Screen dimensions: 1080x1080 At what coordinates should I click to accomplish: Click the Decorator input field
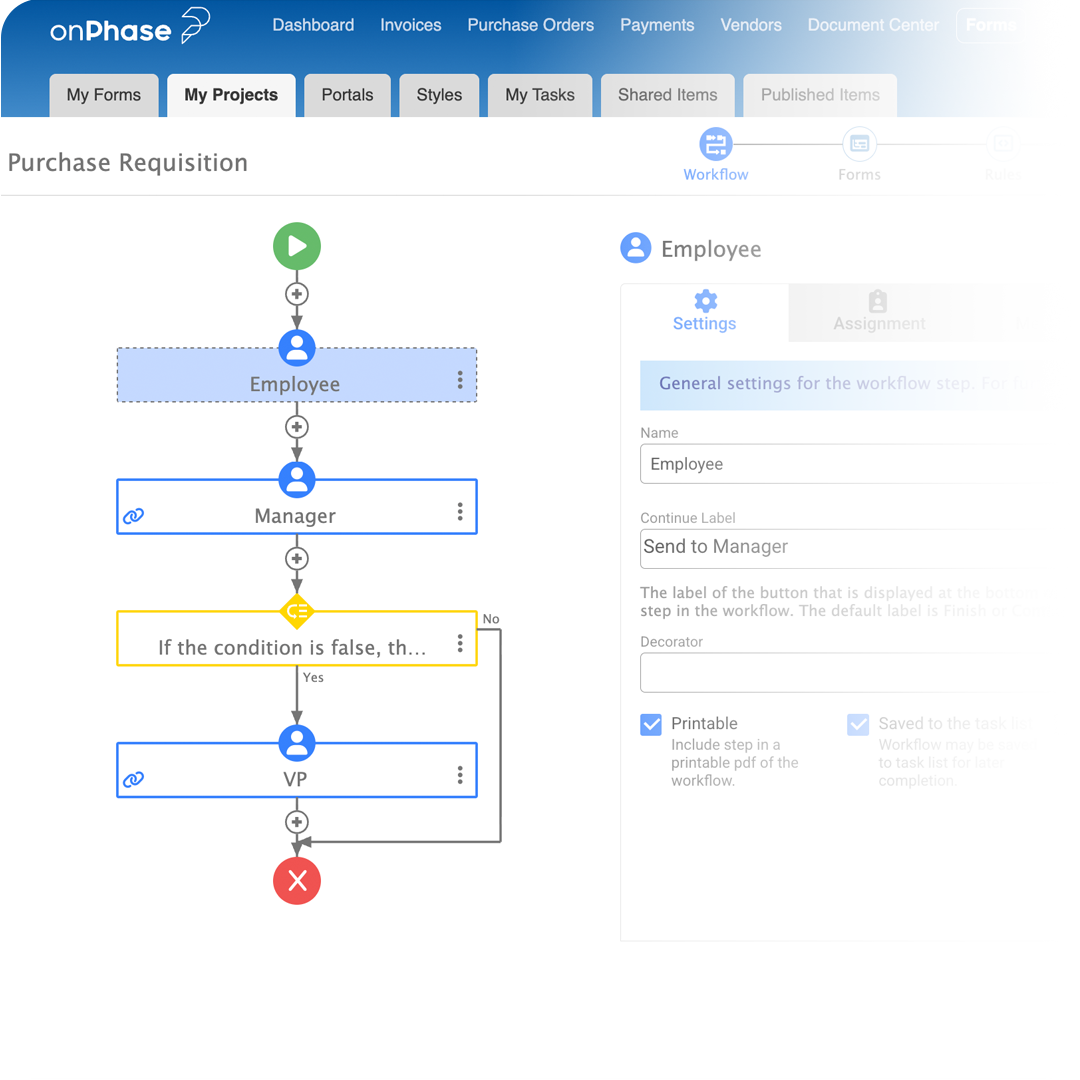tap(833, 672)
